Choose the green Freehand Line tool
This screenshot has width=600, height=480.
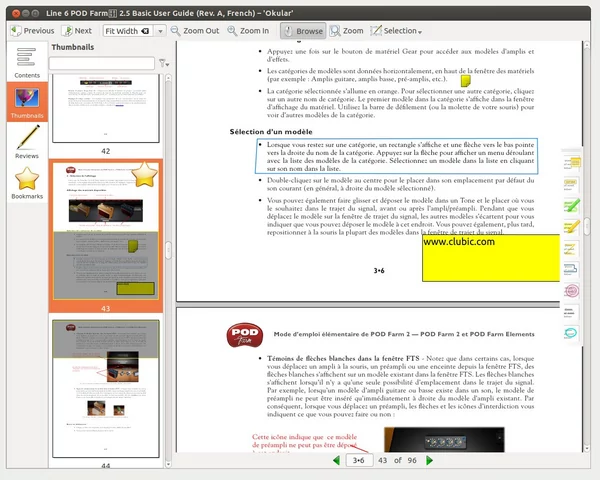click(572, 206)
